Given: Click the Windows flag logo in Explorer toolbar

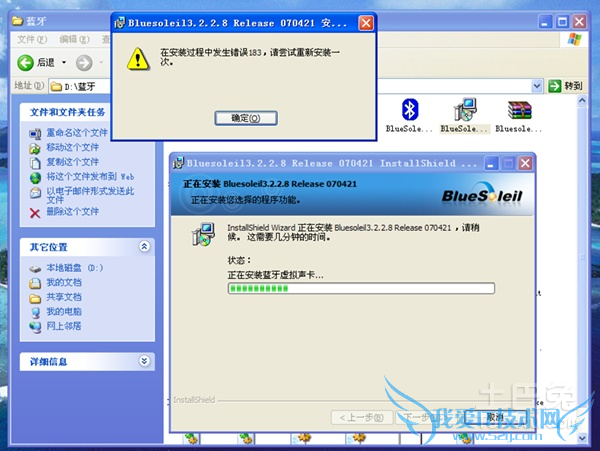Looking at the screenshot, I should tap(574, 39).
